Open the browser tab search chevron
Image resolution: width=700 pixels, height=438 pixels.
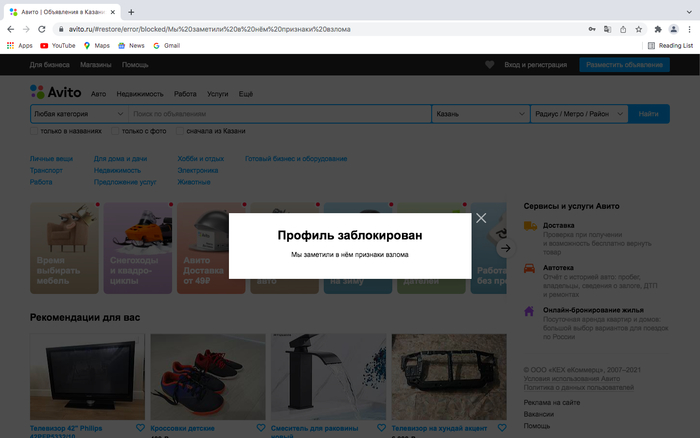point(689,12)
